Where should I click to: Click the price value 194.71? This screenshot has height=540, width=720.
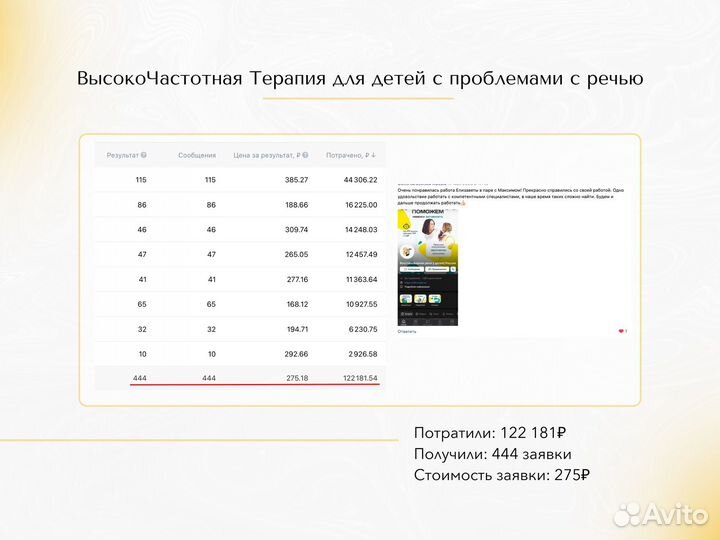(x=297, y=329)
